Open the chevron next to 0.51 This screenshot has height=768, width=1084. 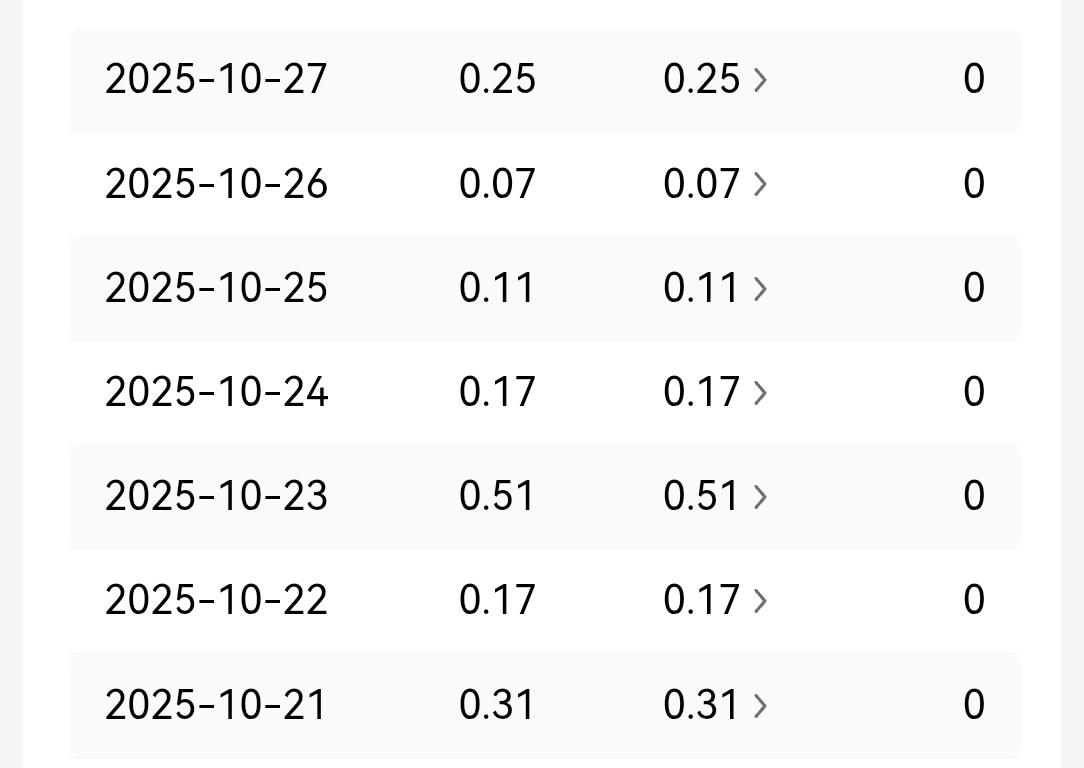tap(760, 497)
